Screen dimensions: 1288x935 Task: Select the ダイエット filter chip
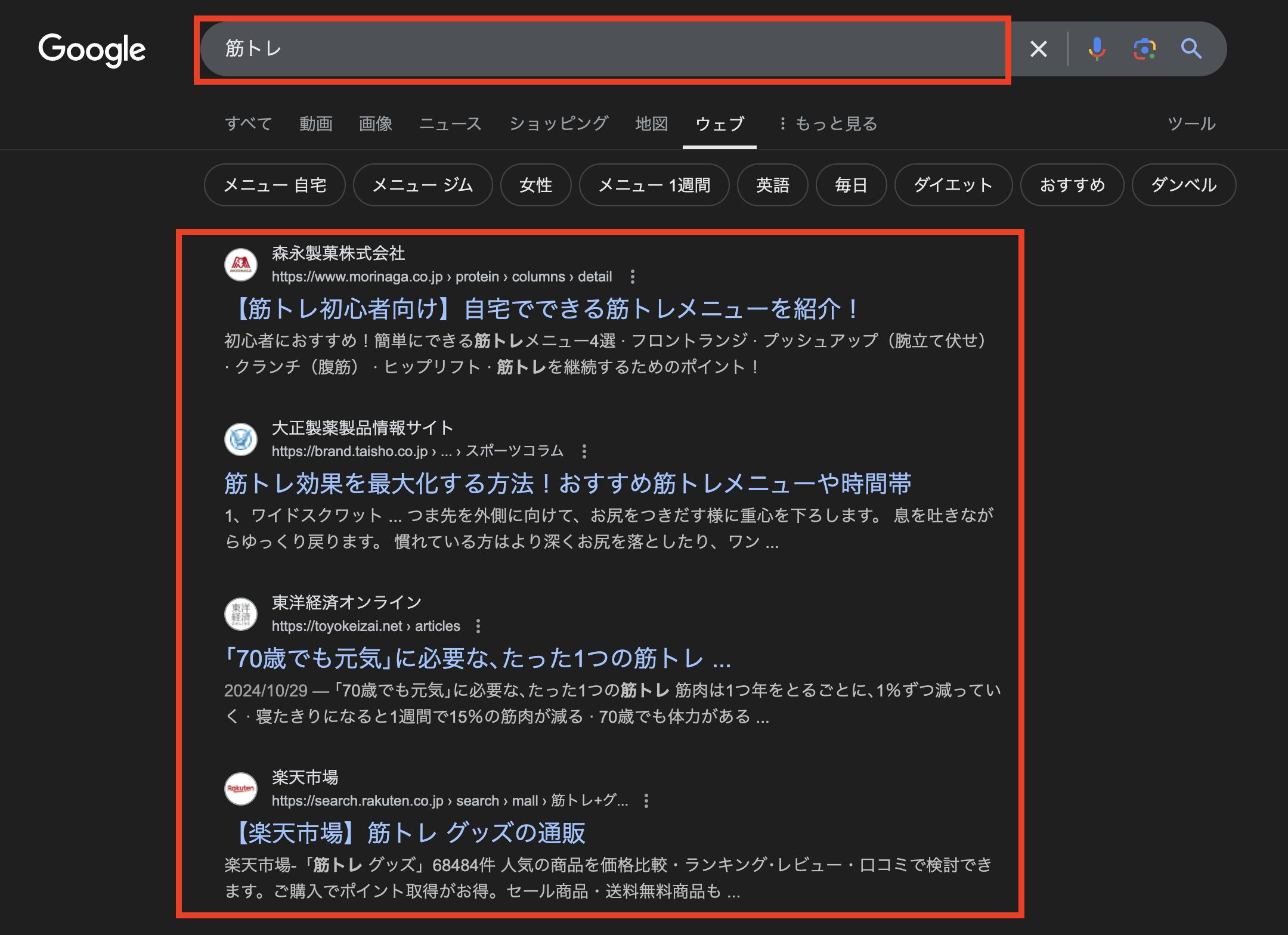953,185
